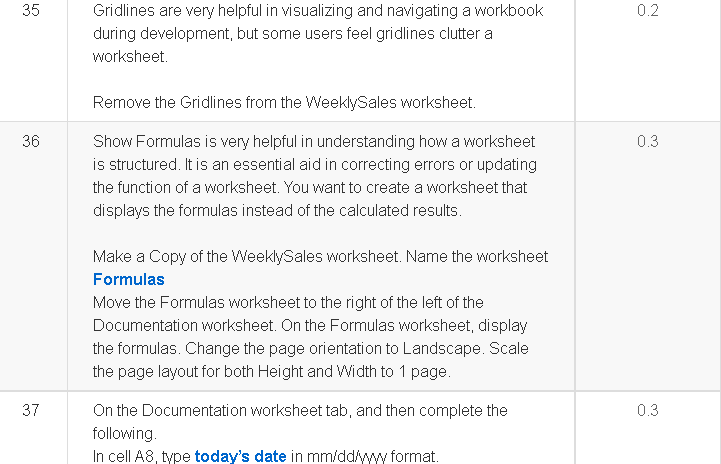721x464 pixels.
Task: Select step number 37
Action: (31, 410)
